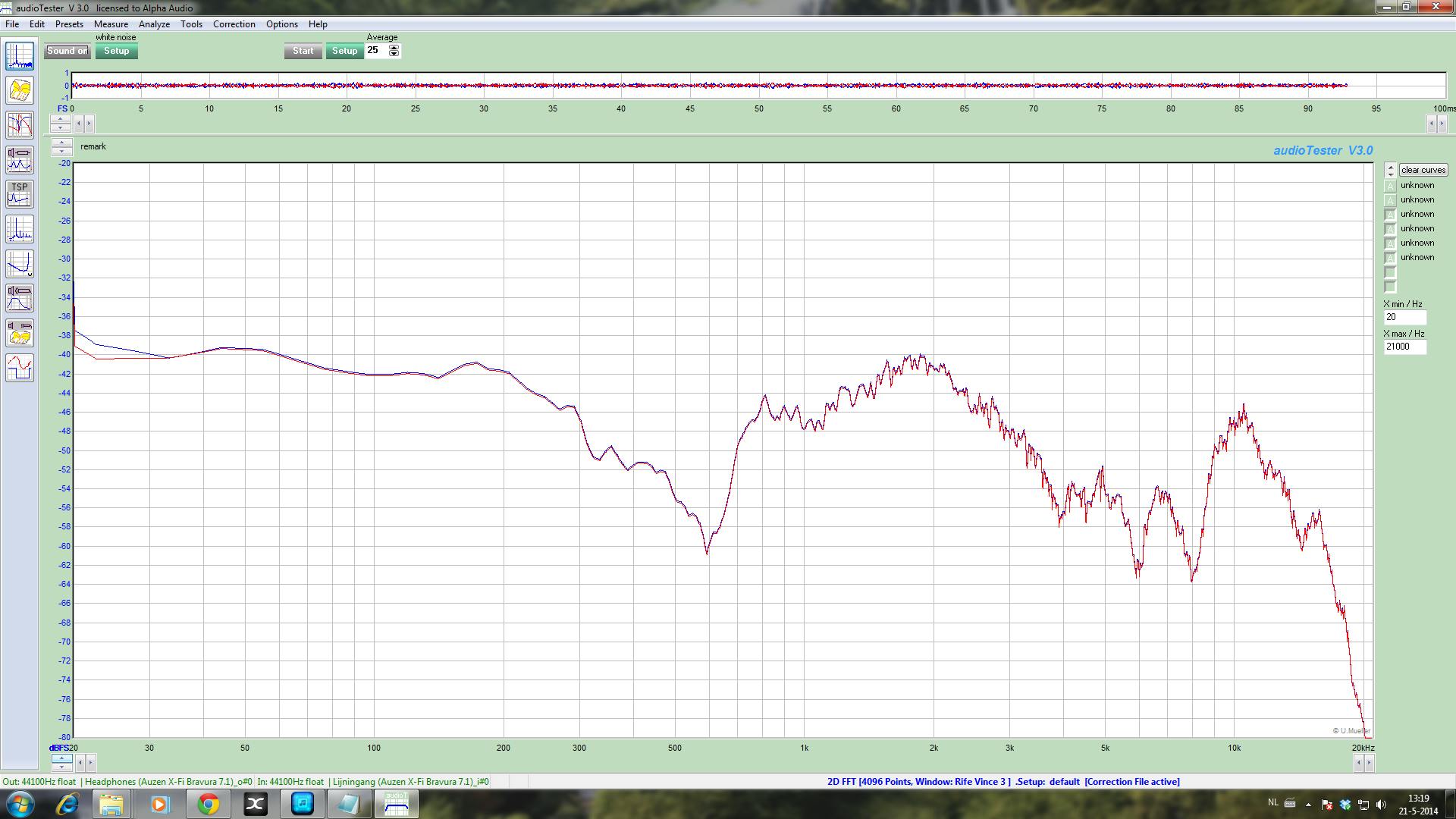
Task: Toggle the sixth 'unknown' curve button
Action: (x=1390, y=258)
